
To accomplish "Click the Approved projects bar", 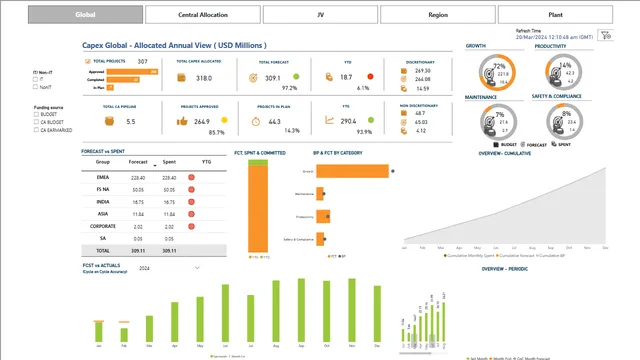I will point(132,72).
